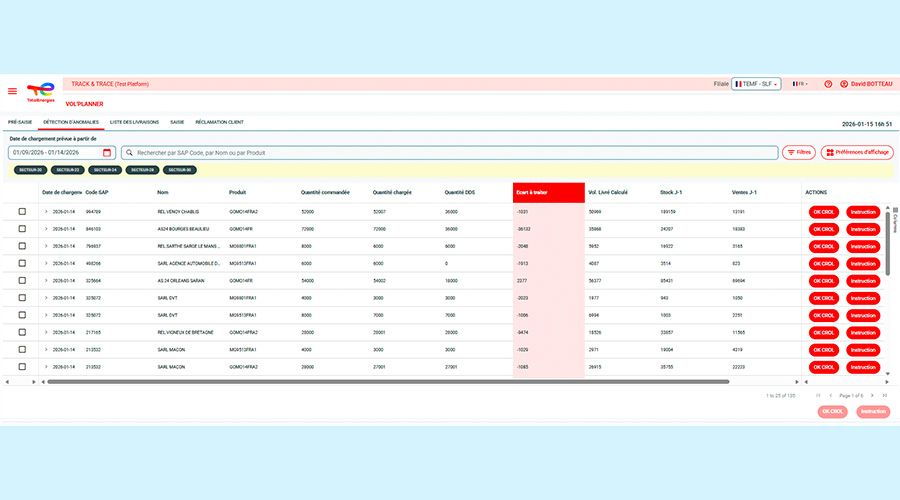The height and width of the screenshot is (500, 900).
Task: Click the Filtres button
Action: pyautogui.click(x=798, y=153)
